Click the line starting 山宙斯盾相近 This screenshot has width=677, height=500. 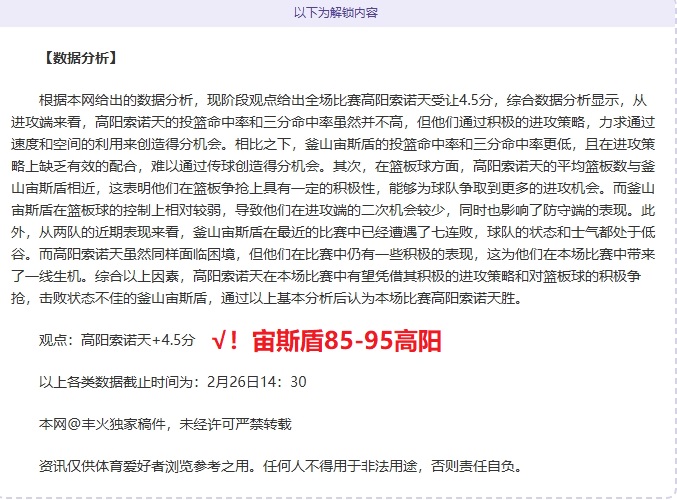pyautogui.click(x=333, y=188)
